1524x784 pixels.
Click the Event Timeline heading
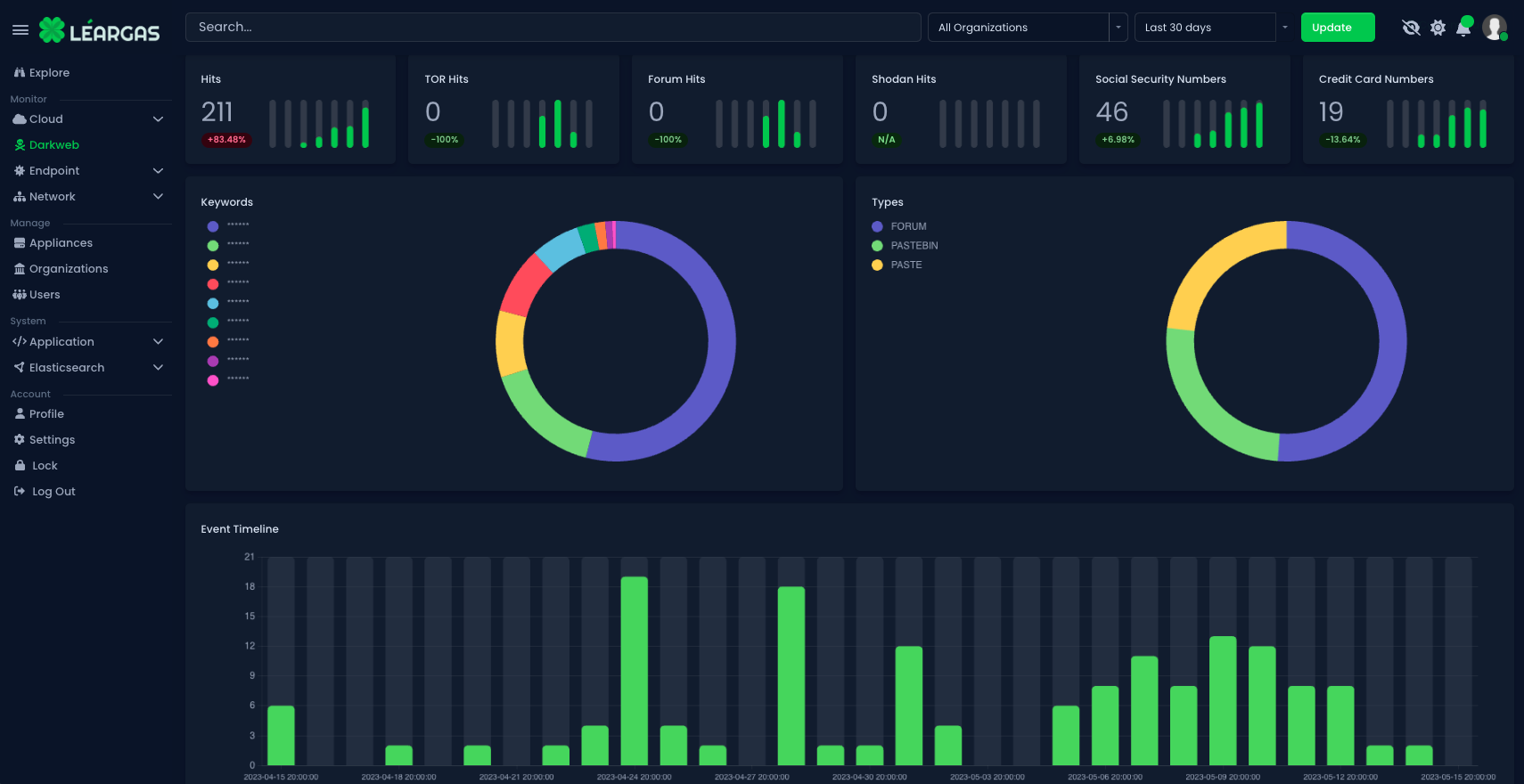click(240, 529)
